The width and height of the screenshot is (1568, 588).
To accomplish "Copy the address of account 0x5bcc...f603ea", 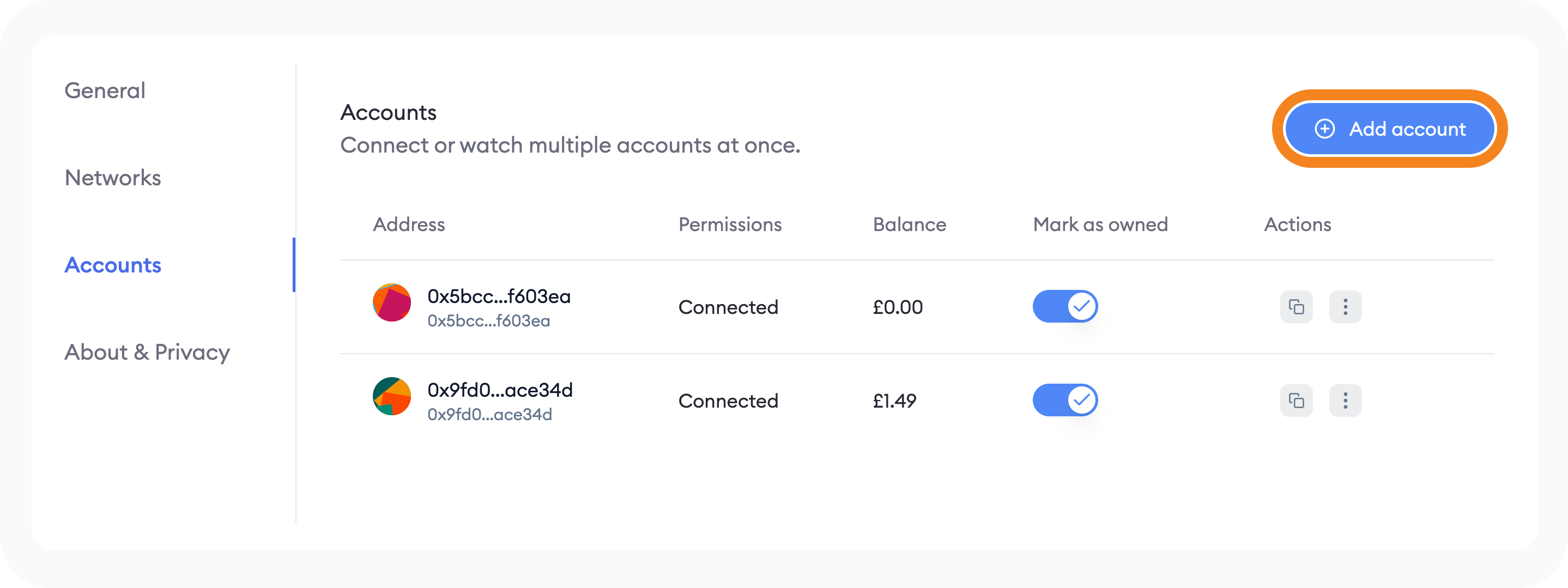I will coord(1297,307).
